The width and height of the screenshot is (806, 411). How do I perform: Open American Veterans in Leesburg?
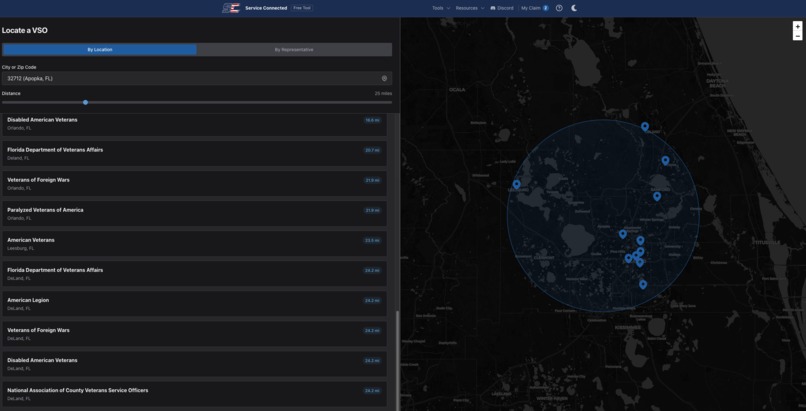(194, 244)
